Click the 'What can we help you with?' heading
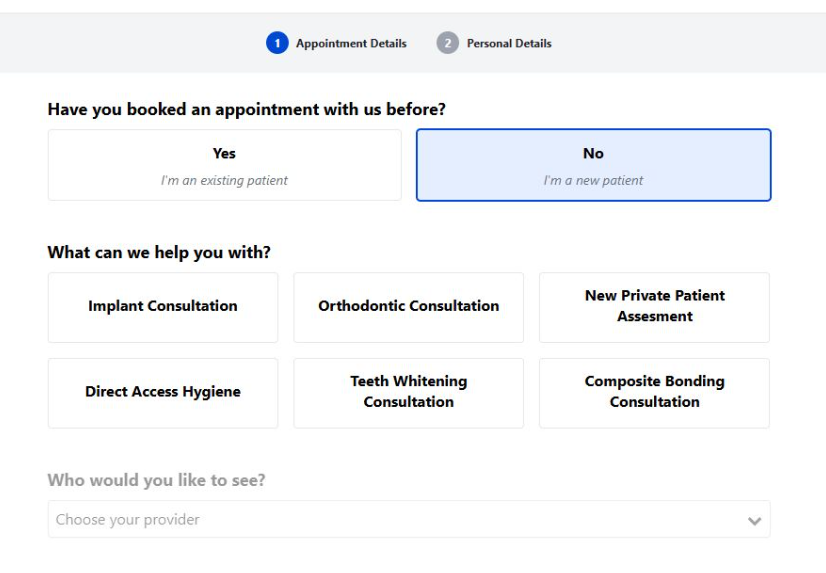Image resolution: width=826 pixels, height=573 pixels. tap(159, 253)
